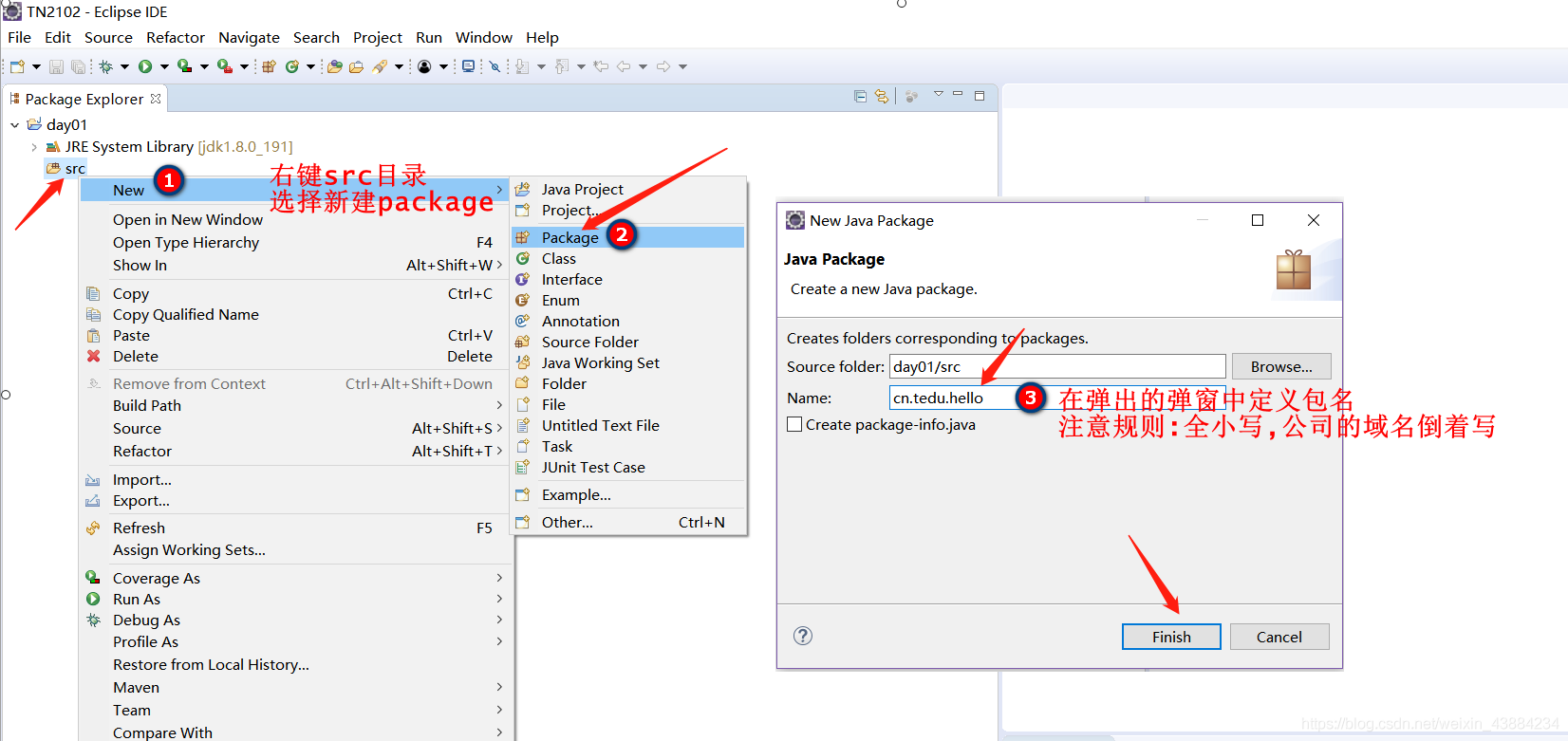This screenshot has width=1568, height=741.
Task: Collapse All in Package Explorer toolbar
Action: point(861,96)
